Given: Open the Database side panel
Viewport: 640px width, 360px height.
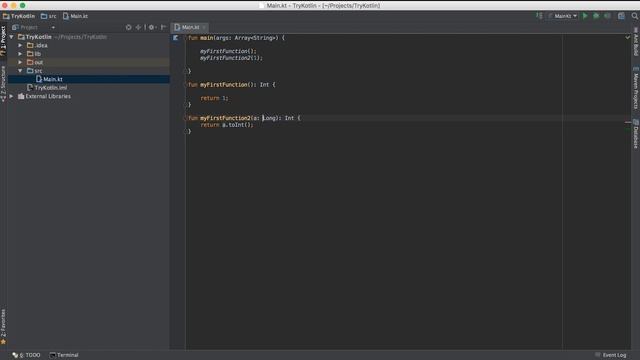Looking at the screenshot, I should coord(636,134).
